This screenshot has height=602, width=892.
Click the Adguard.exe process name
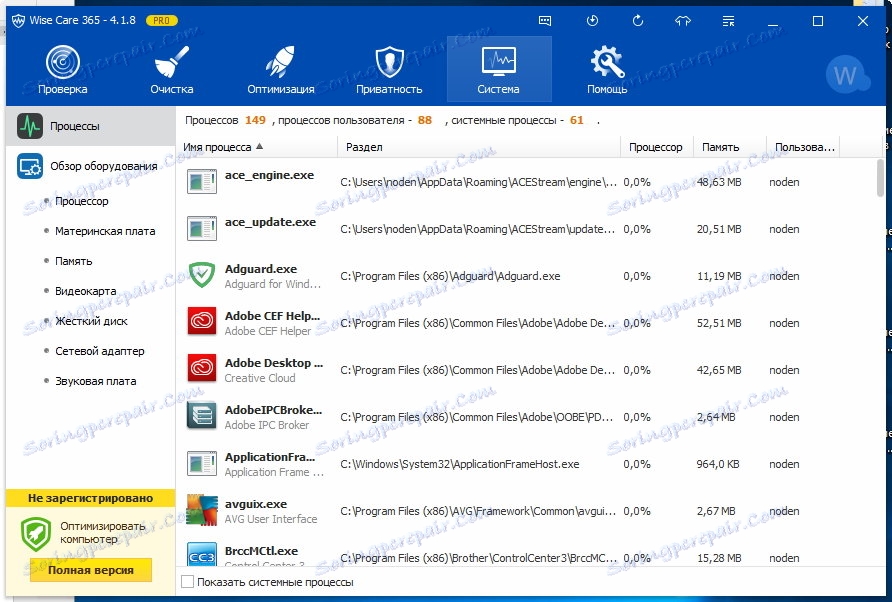click(261, 269)
